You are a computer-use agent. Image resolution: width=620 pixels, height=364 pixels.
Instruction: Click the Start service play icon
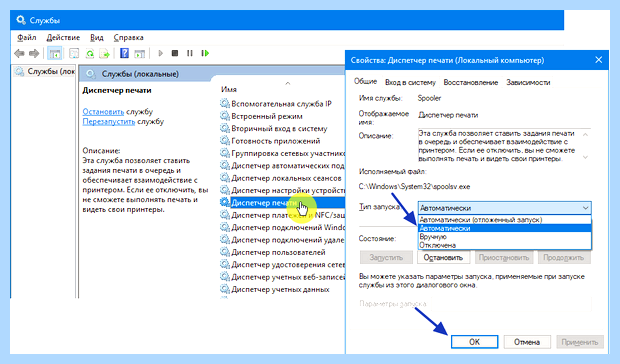(x=160, y=53)
